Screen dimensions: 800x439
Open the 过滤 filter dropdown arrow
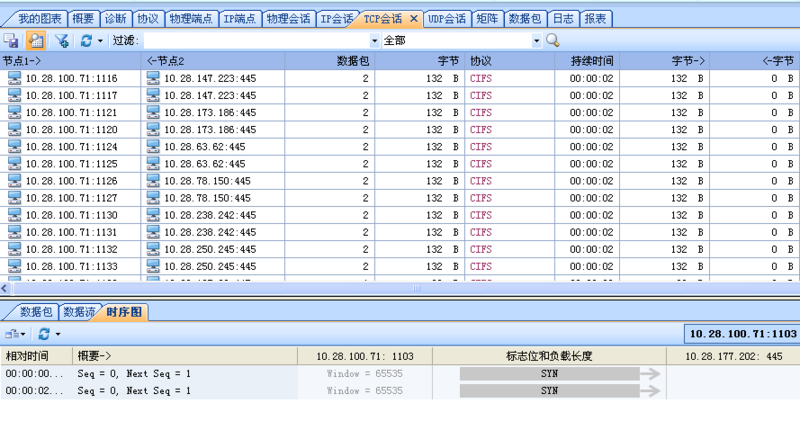tap(375, 41)
